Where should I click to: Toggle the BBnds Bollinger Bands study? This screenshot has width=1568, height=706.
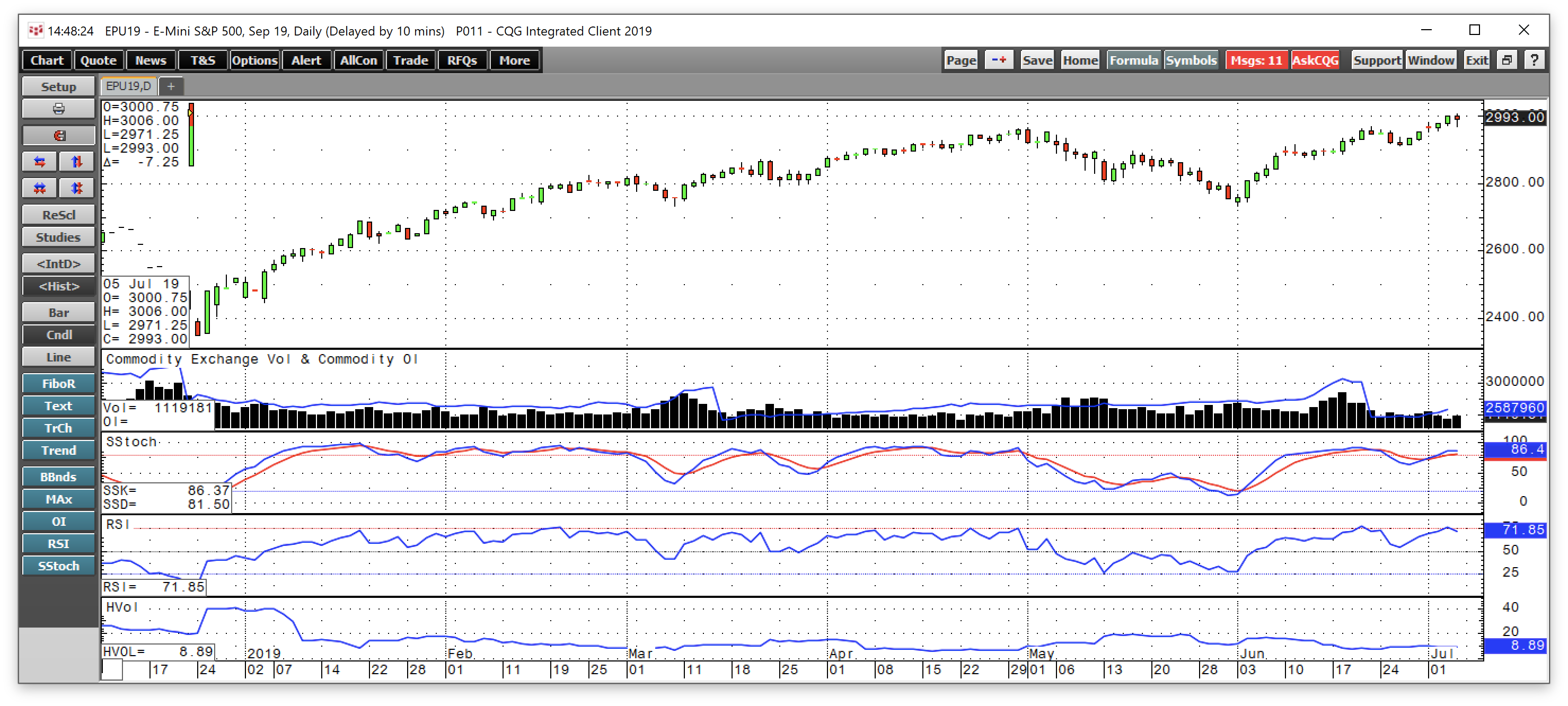point(58,476)
